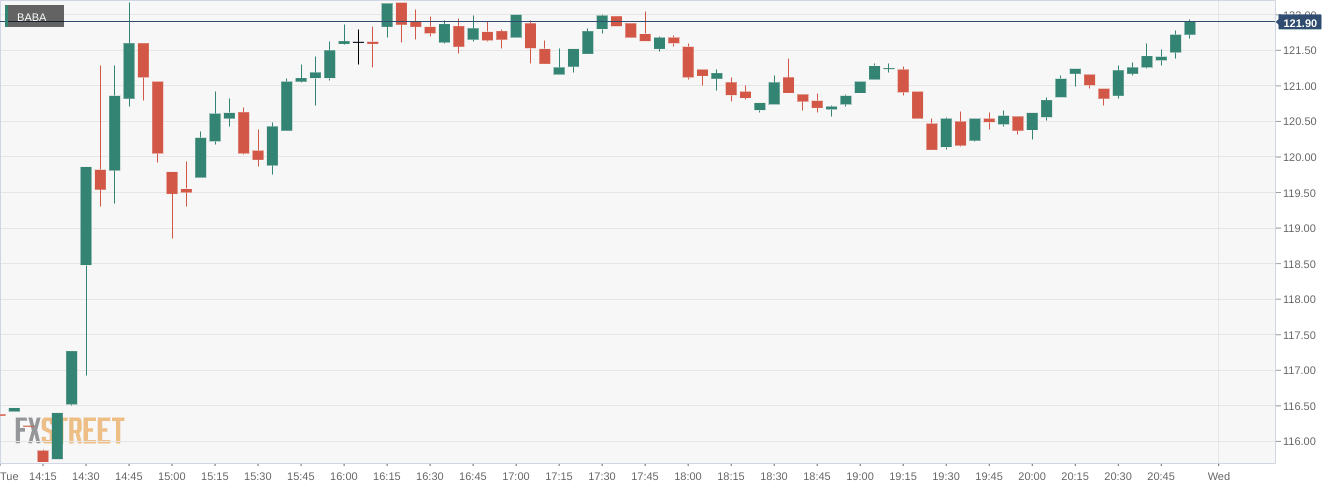The width and height of the screenshot is (1340, 489).
Task: Click the 119.50 price axis value
Action: point(1299,193)
